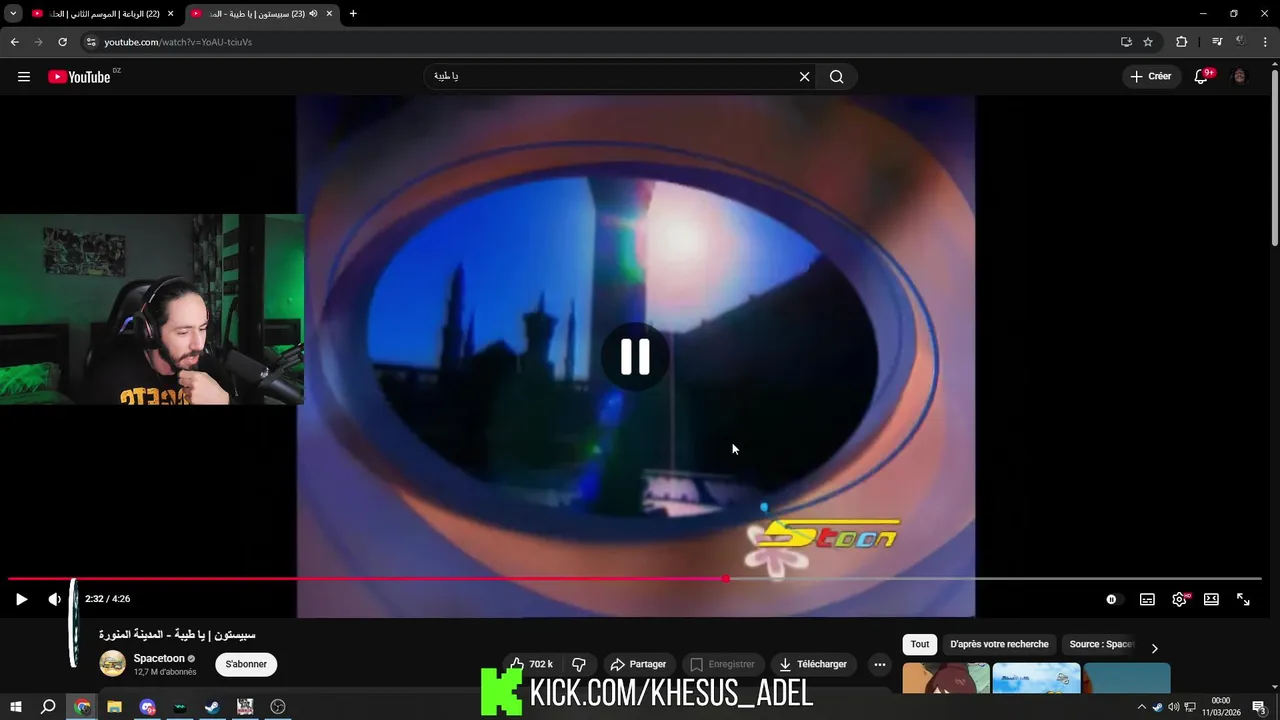Select the D'après votre recherche chip
The image size is (1280, 720).
click(x=999, y=645)
